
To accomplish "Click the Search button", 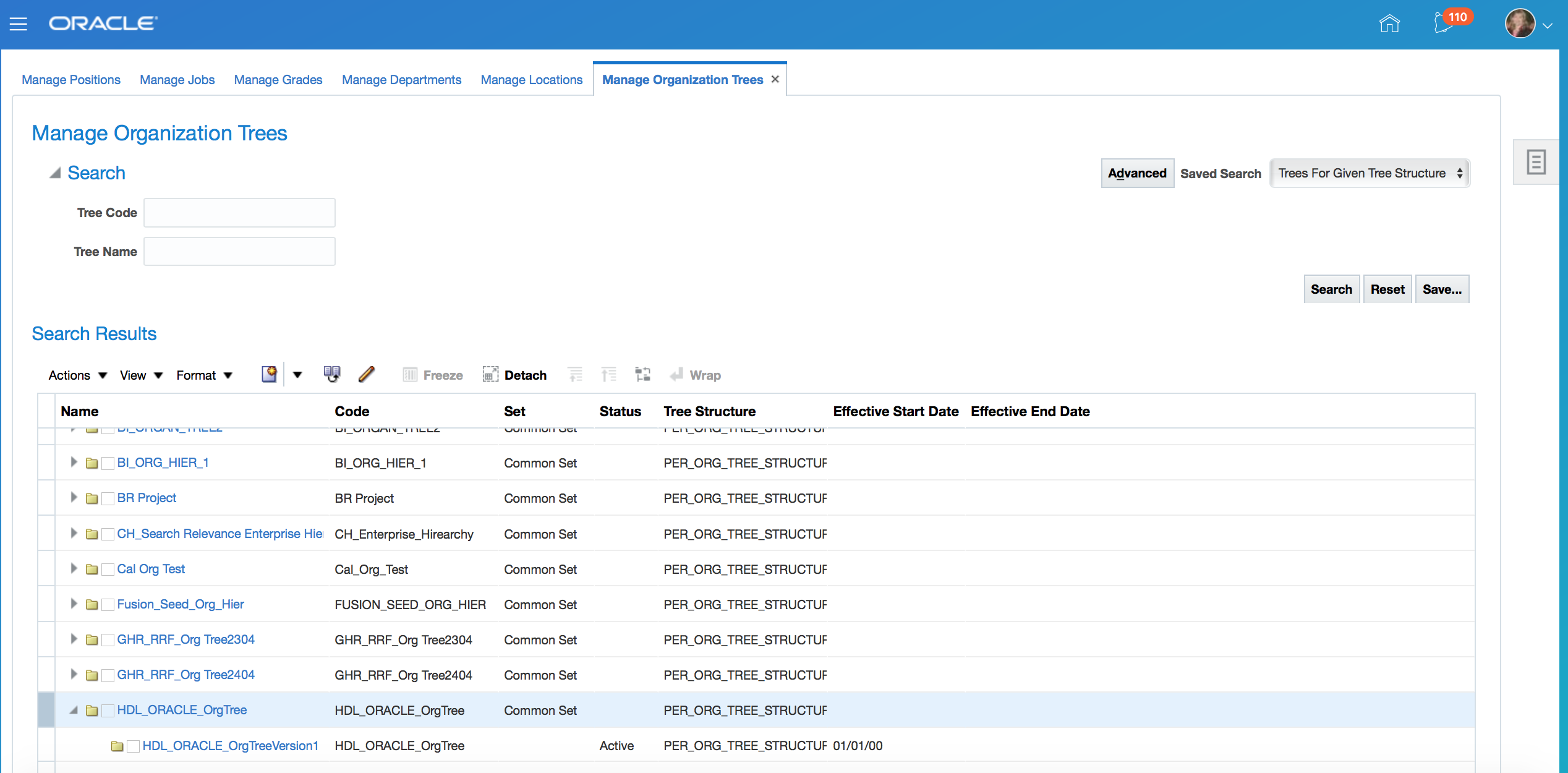I will tap(1331, 289).
